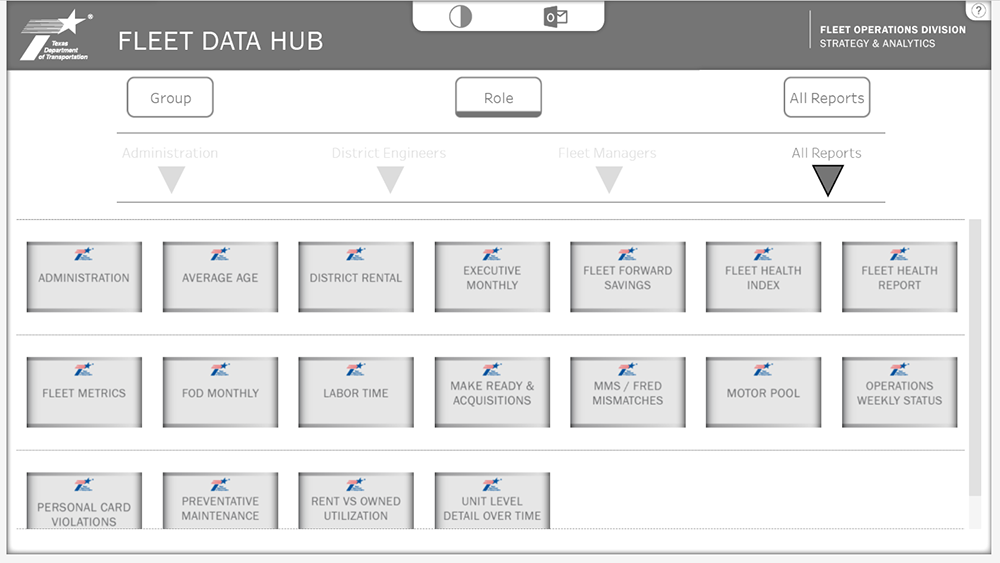Expand the District Engineers arrow
The width and height of the screenshot is (1000, 563).
pyautogui.click(x=390, y=180)
